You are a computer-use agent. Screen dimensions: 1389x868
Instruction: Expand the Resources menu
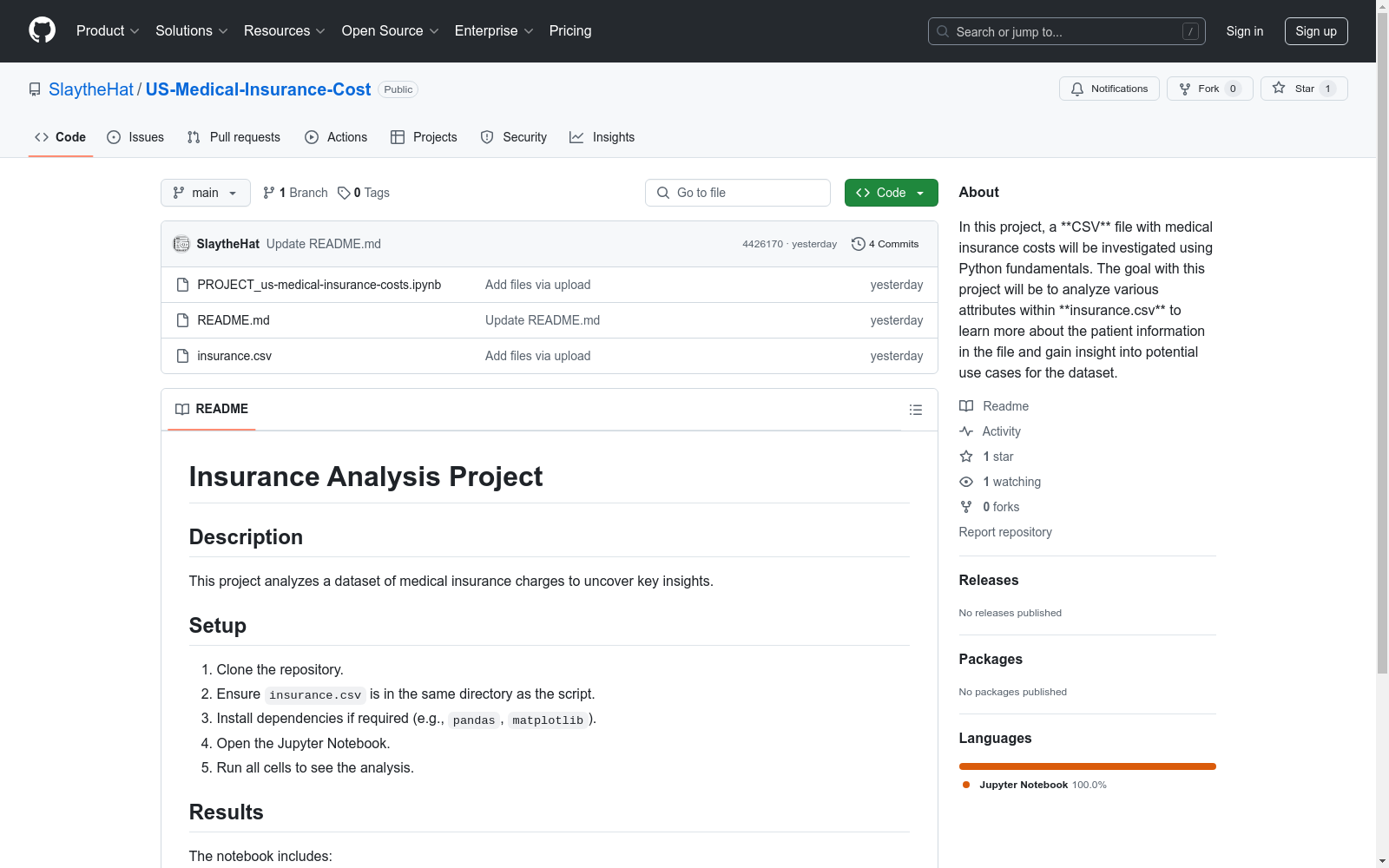[285, 31]
